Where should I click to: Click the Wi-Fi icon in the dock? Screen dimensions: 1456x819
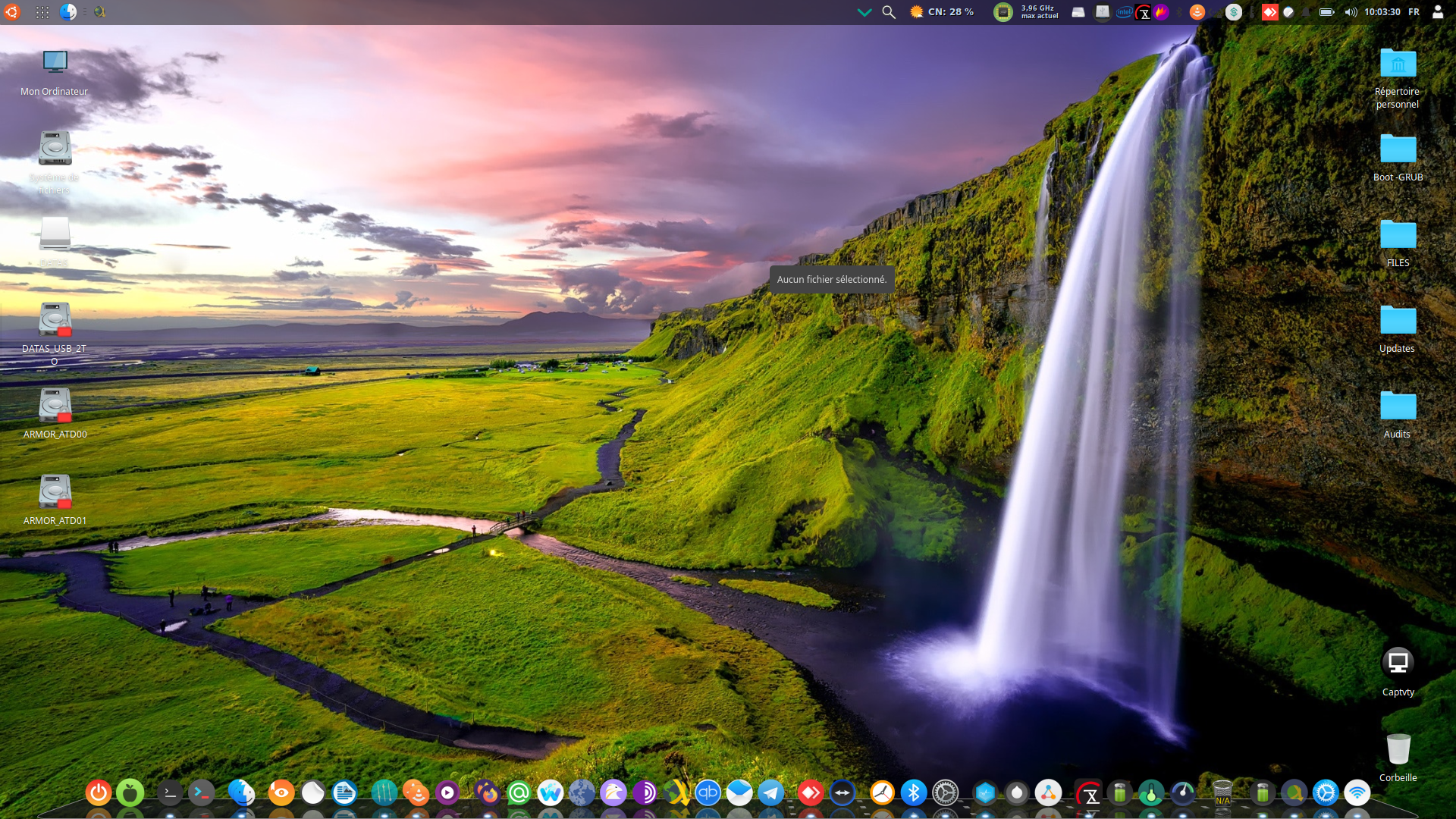(x=1357, y=793)
